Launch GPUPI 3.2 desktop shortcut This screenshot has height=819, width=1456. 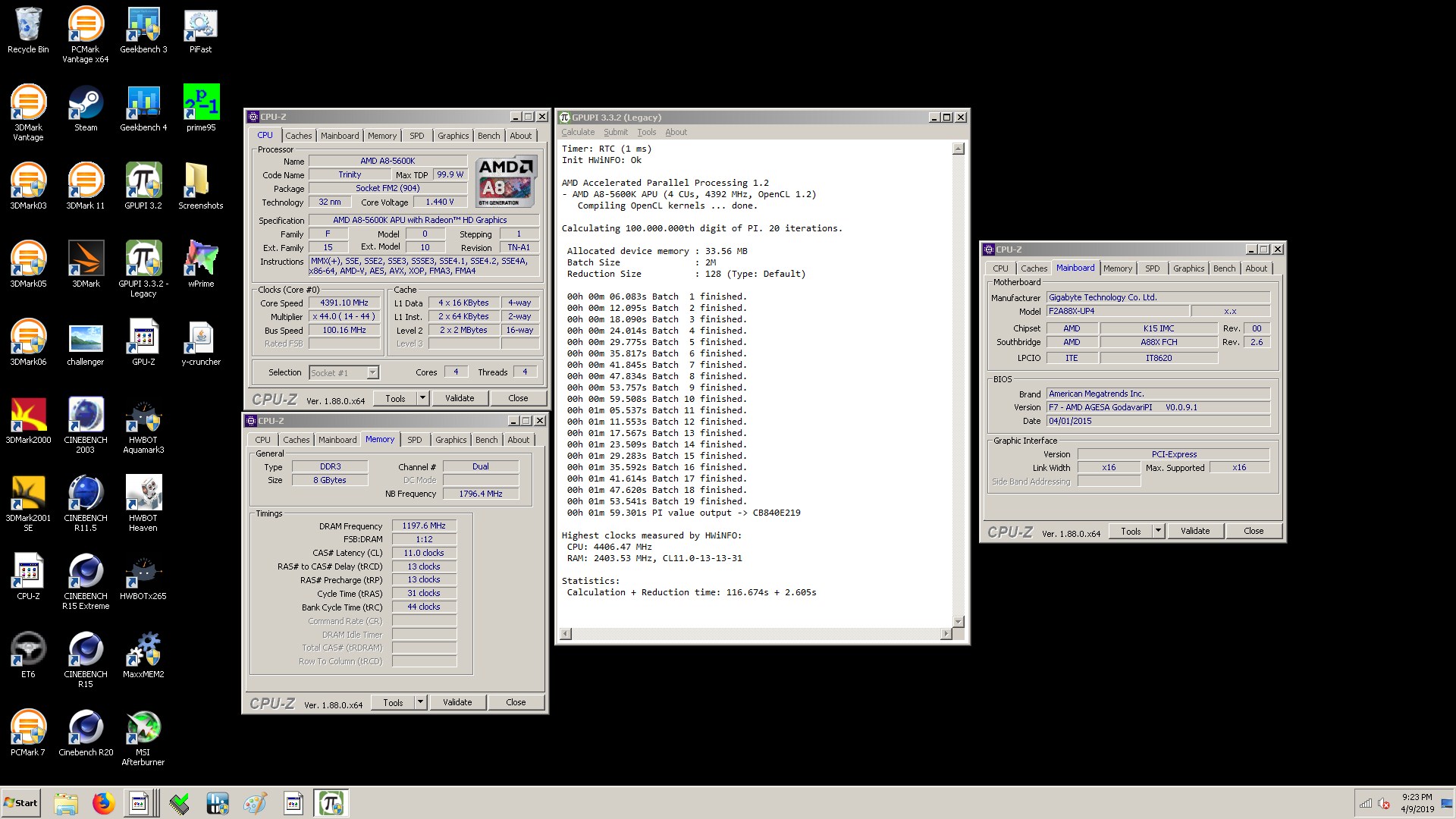coord(143,187)
